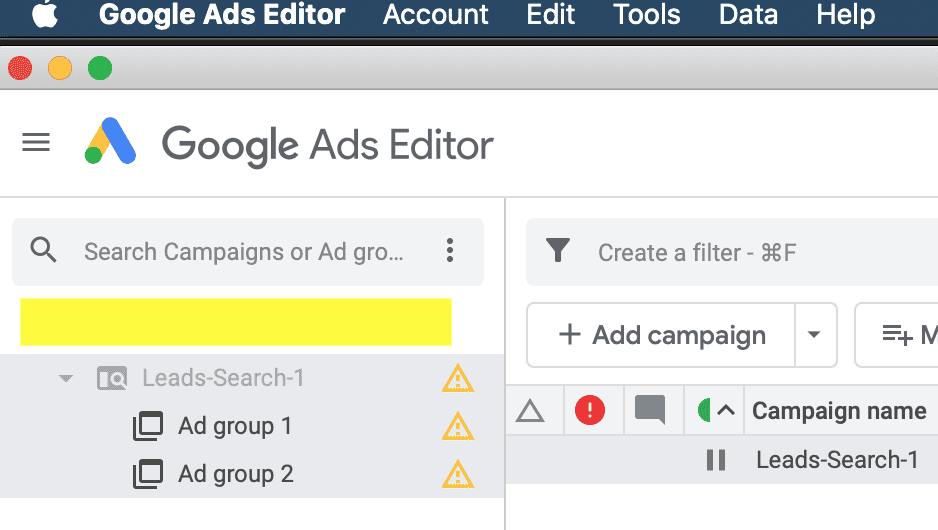Close the window with the red button
The width and height of the screenshot is (938, 530).
point(20,68)
